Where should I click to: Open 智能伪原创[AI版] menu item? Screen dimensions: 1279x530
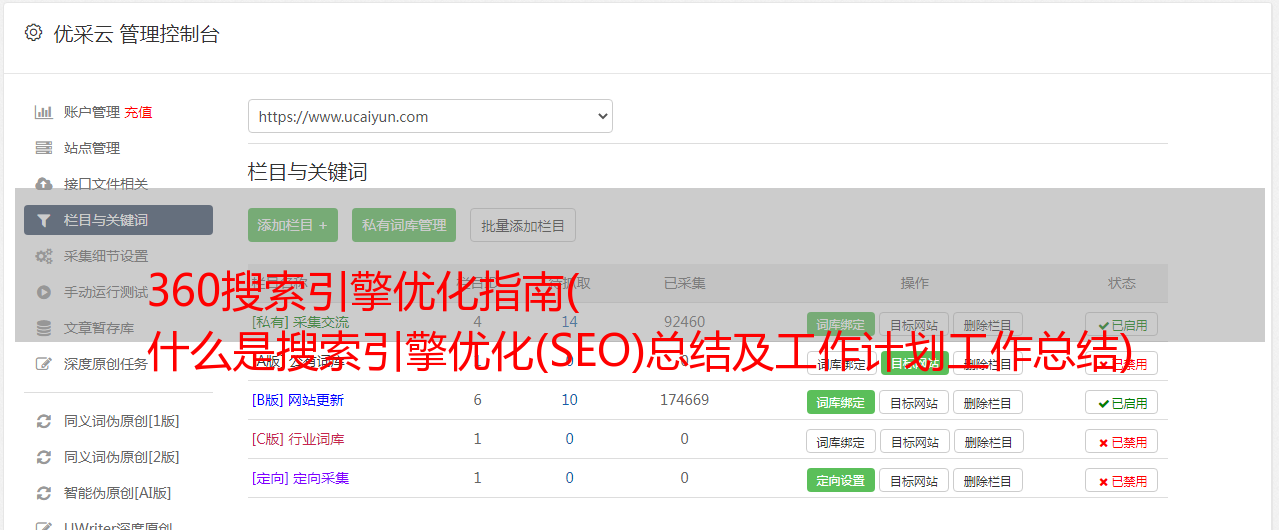click(118, 493)
